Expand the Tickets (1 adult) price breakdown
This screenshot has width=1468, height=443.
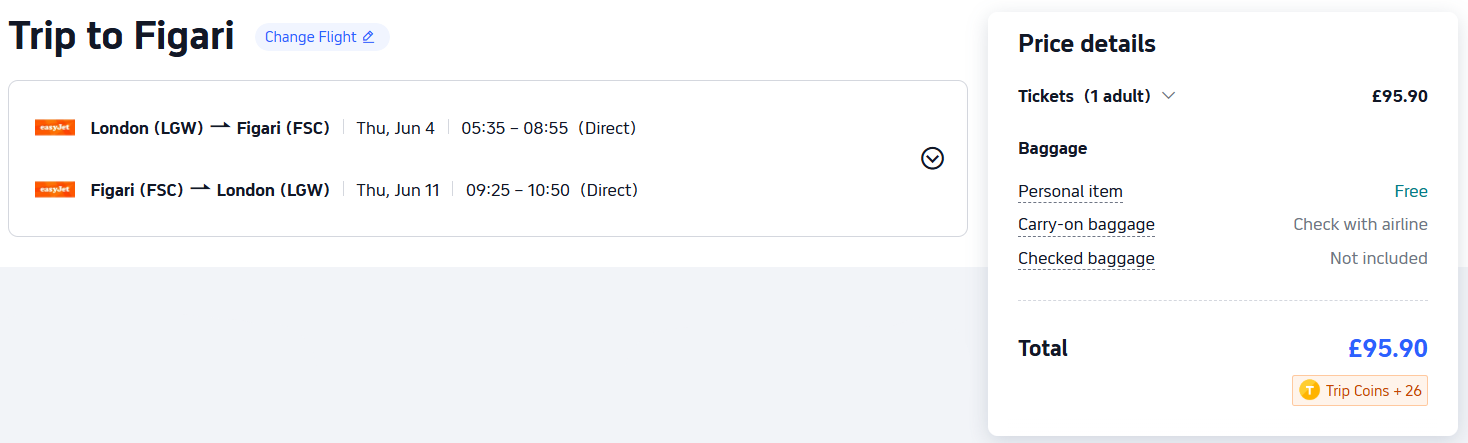(1168, 96)
